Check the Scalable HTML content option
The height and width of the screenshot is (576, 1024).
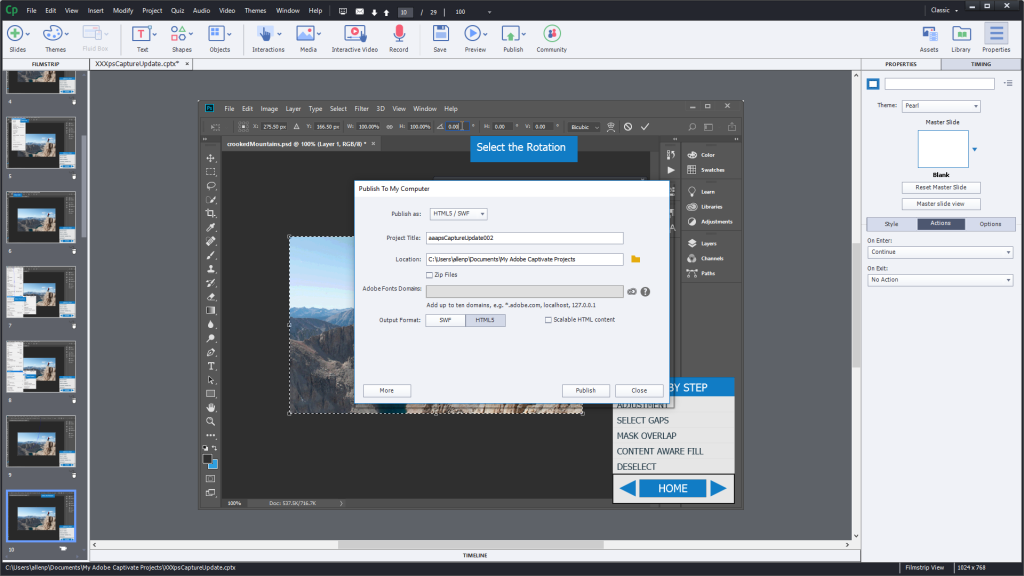[548, 320]
